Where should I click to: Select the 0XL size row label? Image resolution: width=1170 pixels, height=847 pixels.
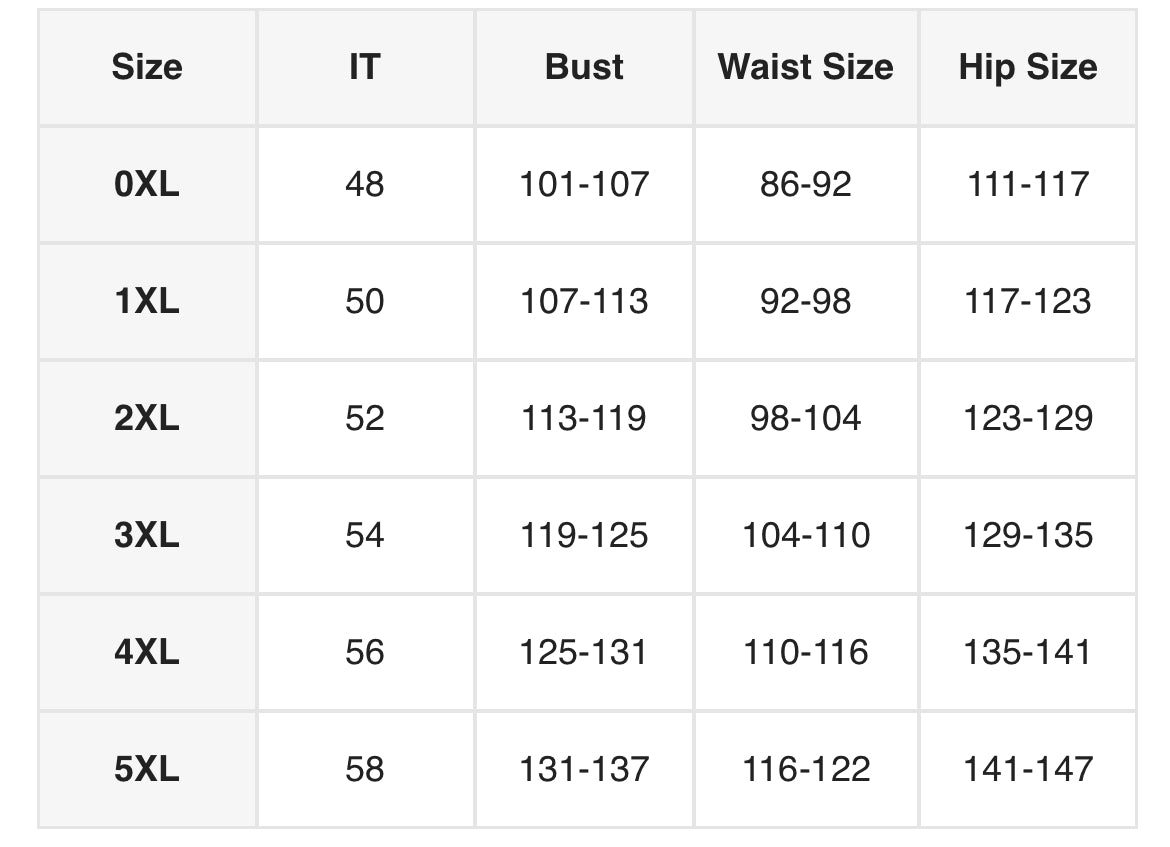pyautogui.click(x=147, y=184)
